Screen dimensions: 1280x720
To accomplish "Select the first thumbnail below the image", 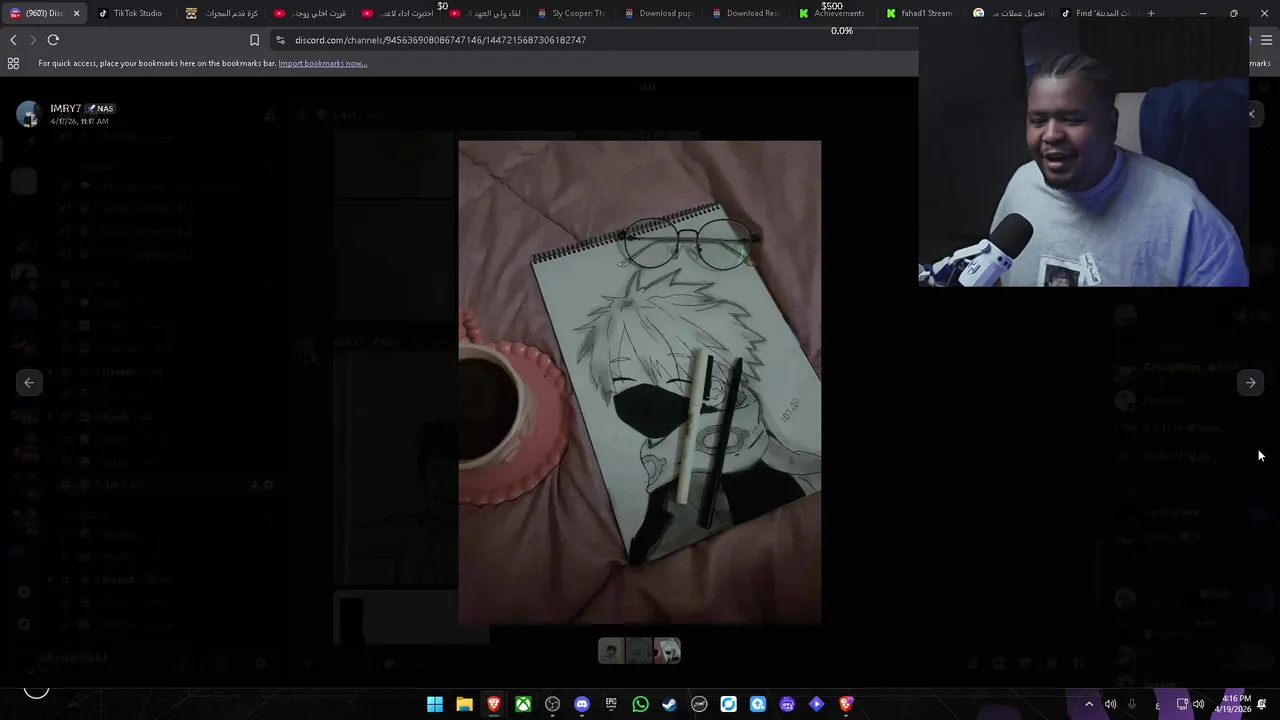I will (611, 651).
